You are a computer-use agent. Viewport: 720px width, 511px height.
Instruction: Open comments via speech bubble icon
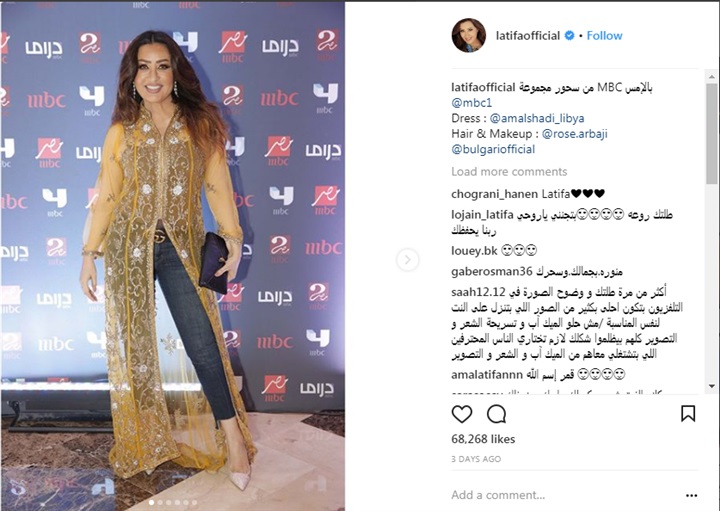click(x=496, y=414)
